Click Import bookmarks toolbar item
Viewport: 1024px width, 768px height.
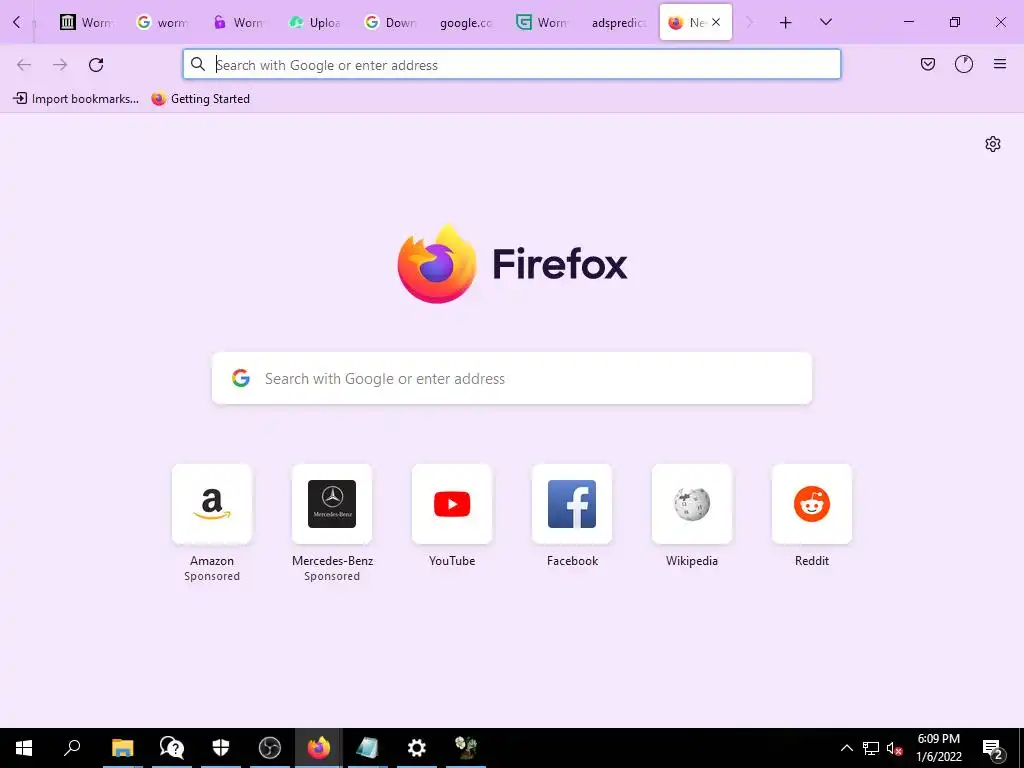[x=76, y=99]
